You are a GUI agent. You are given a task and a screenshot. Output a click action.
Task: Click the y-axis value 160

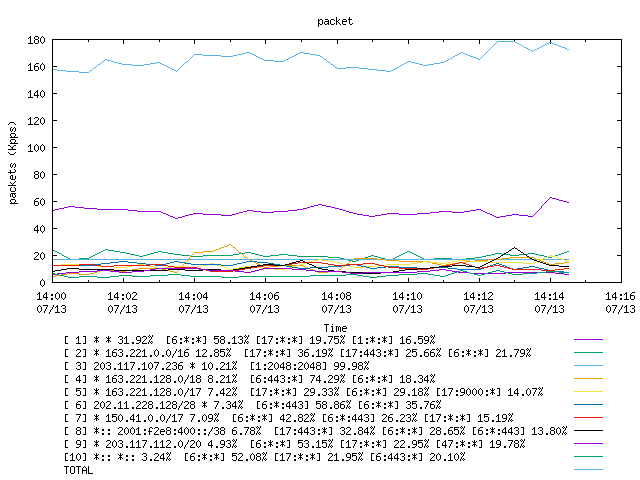36,67
